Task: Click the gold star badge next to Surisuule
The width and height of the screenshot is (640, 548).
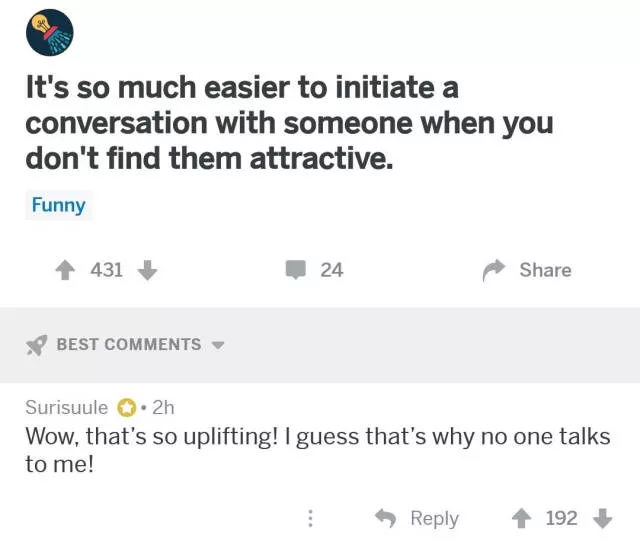Action: 127,408
